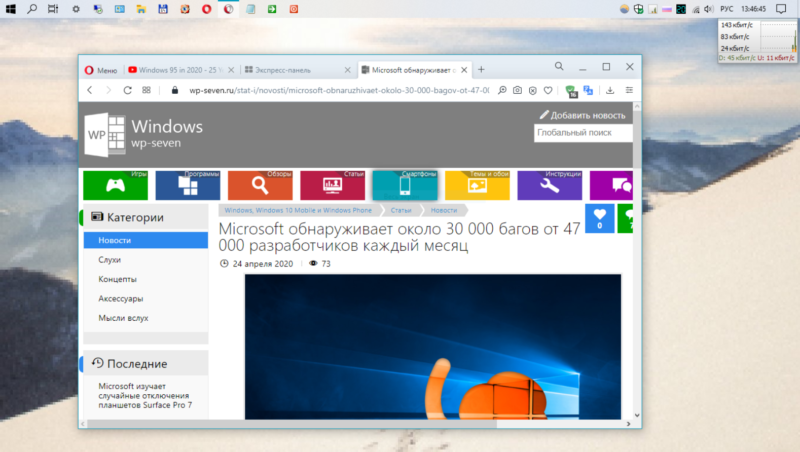Open Microsoft изучает случайные отключения article link

click(145, 395)
